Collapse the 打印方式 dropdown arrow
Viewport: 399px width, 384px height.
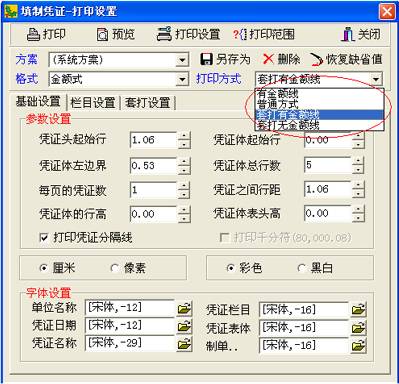(x=376, y=79)
